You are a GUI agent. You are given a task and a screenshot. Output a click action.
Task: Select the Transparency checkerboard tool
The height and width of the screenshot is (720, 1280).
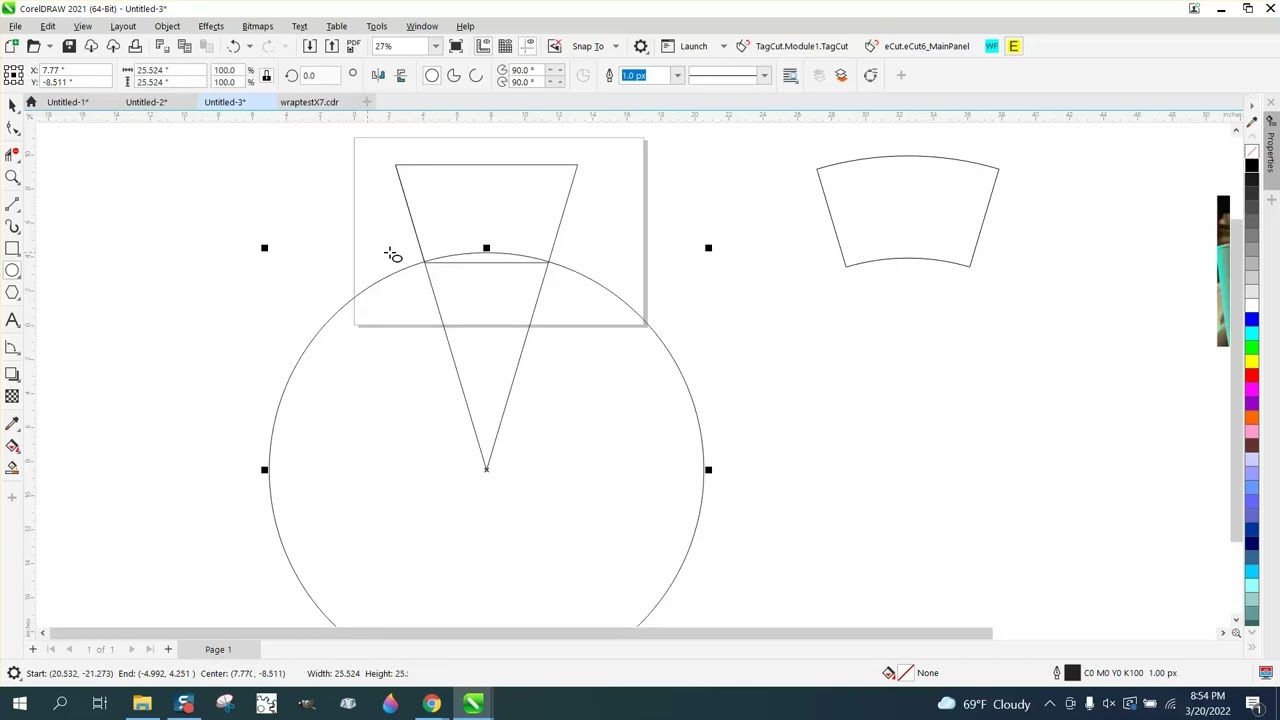click(x=12, y=396)
